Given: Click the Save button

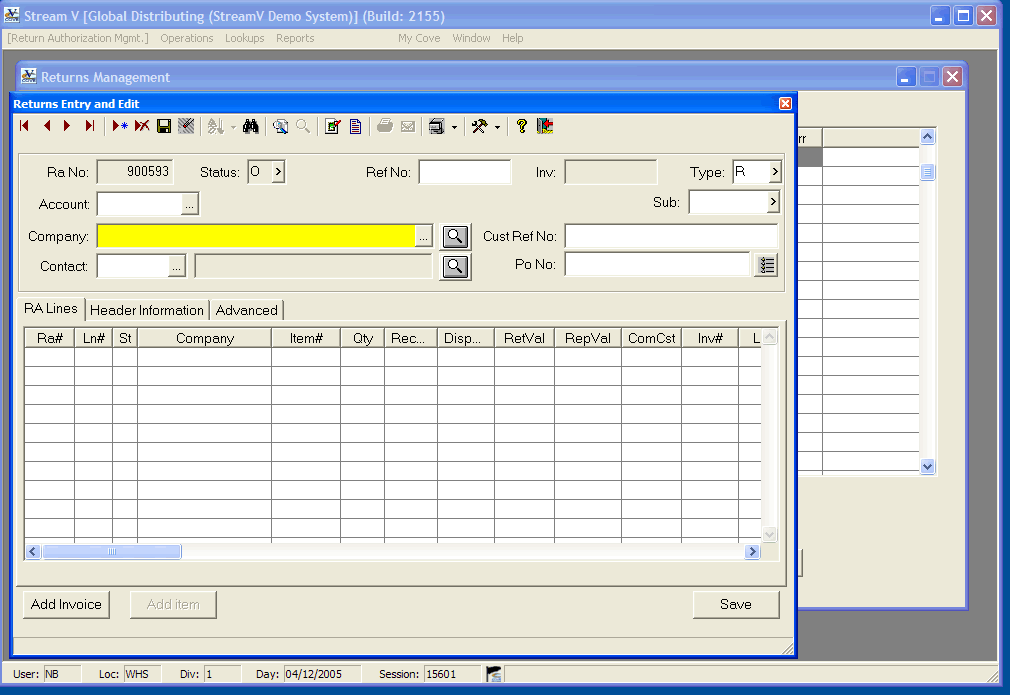Looking at the screenshot, I should (736, 604).
